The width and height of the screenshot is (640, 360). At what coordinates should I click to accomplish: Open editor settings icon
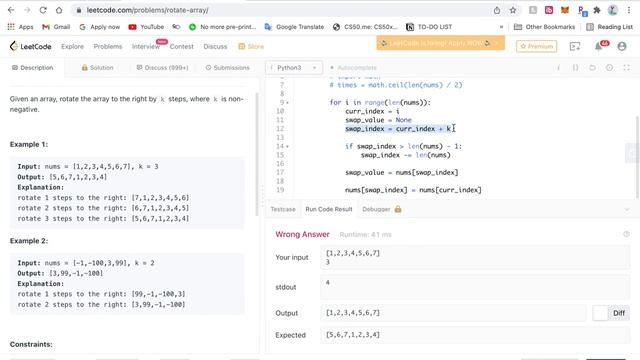click(x=609, y=68)
